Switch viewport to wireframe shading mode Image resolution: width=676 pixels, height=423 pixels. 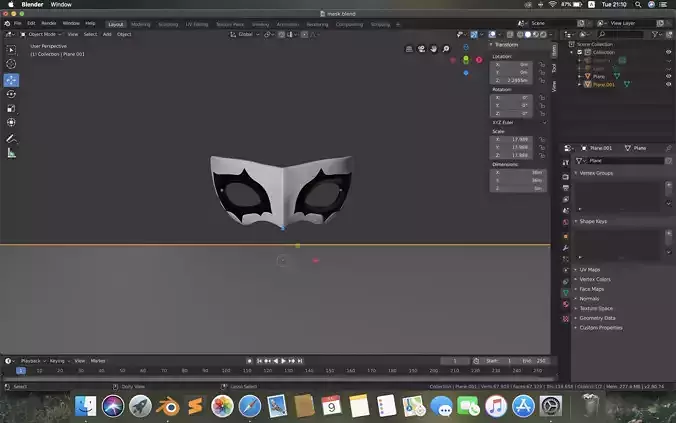(520, 34)
